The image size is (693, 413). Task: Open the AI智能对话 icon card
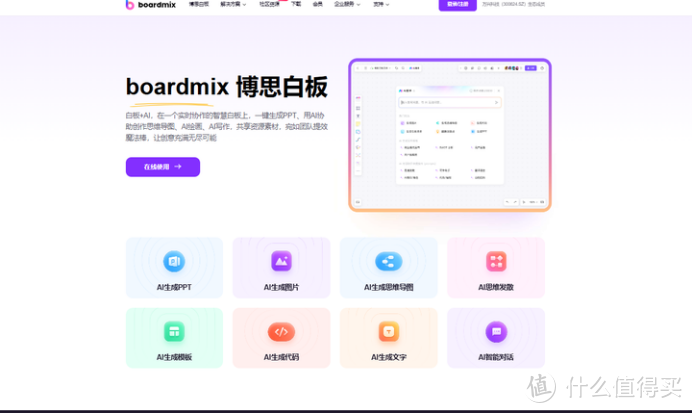(x=496, y=338)
